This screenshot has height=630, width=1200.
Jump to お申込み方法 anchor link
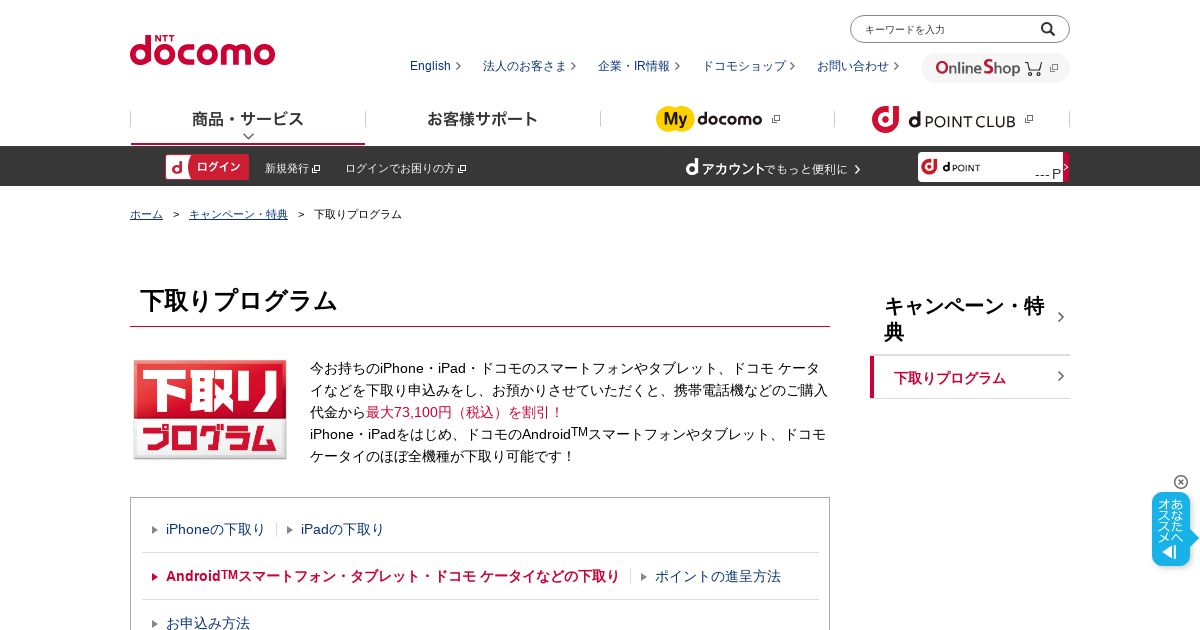pyautogui.click(x=208, y=623)
